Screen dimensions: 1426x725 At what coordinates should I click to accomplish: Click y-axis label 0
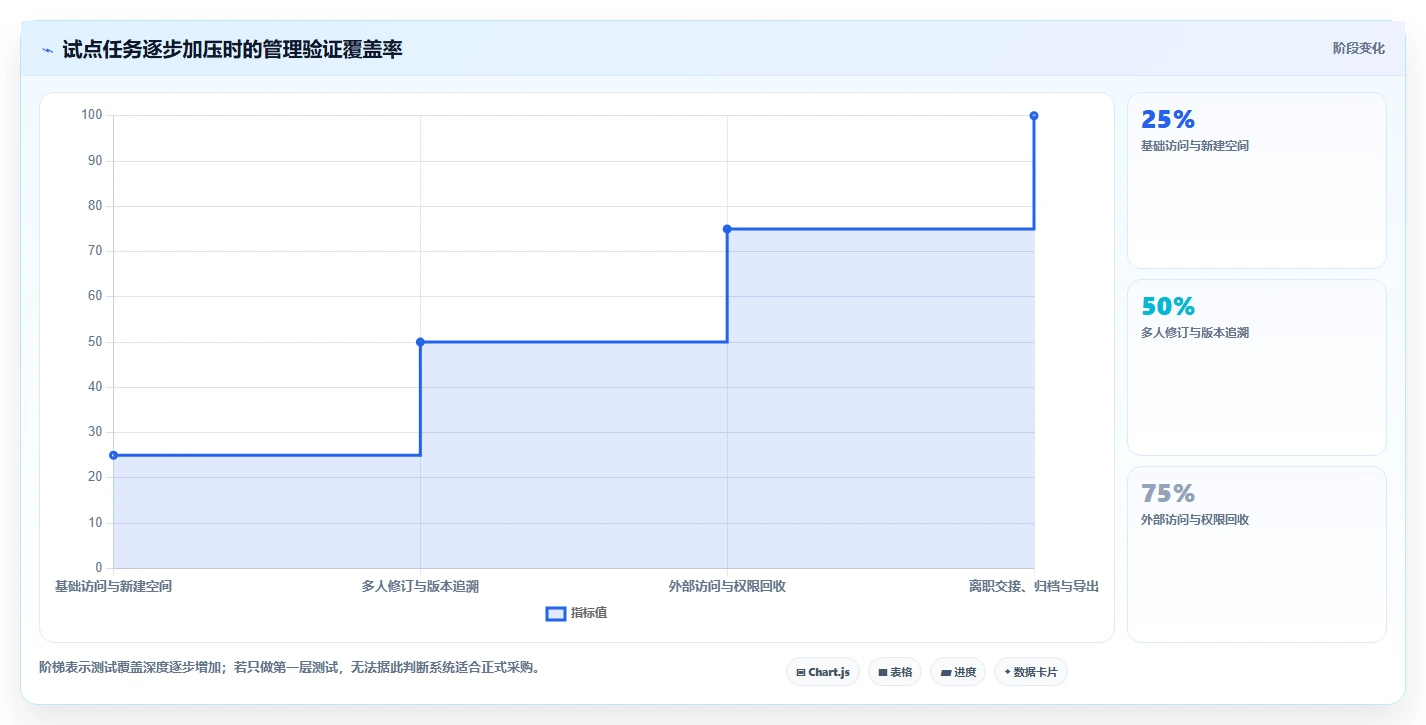pos(98,568)
